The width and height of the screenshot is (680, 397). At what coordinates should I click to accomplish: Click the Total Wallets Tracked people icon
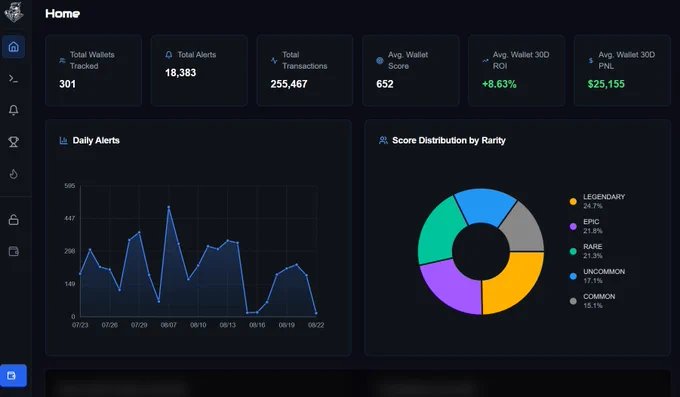pos(62,60)
